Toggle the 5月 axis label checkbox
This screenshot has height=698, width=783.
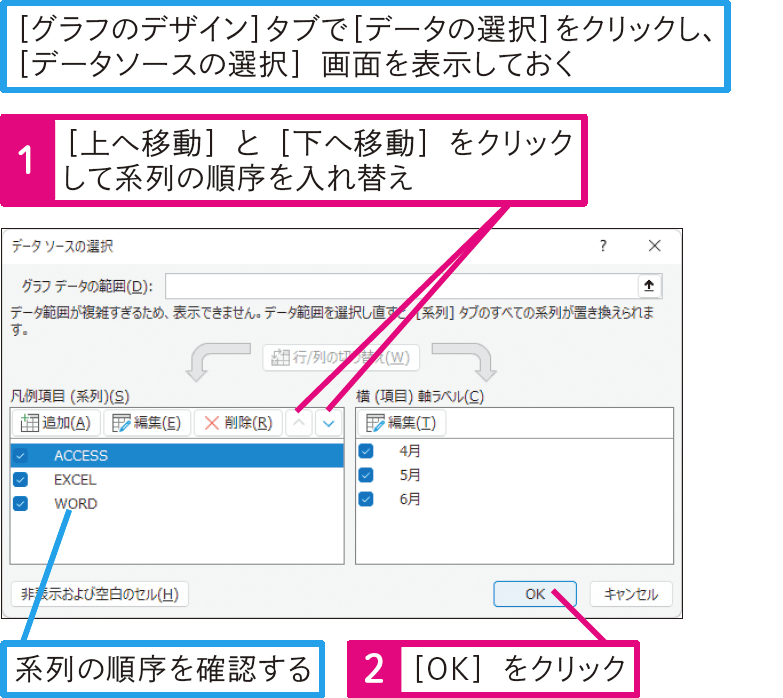366,474
